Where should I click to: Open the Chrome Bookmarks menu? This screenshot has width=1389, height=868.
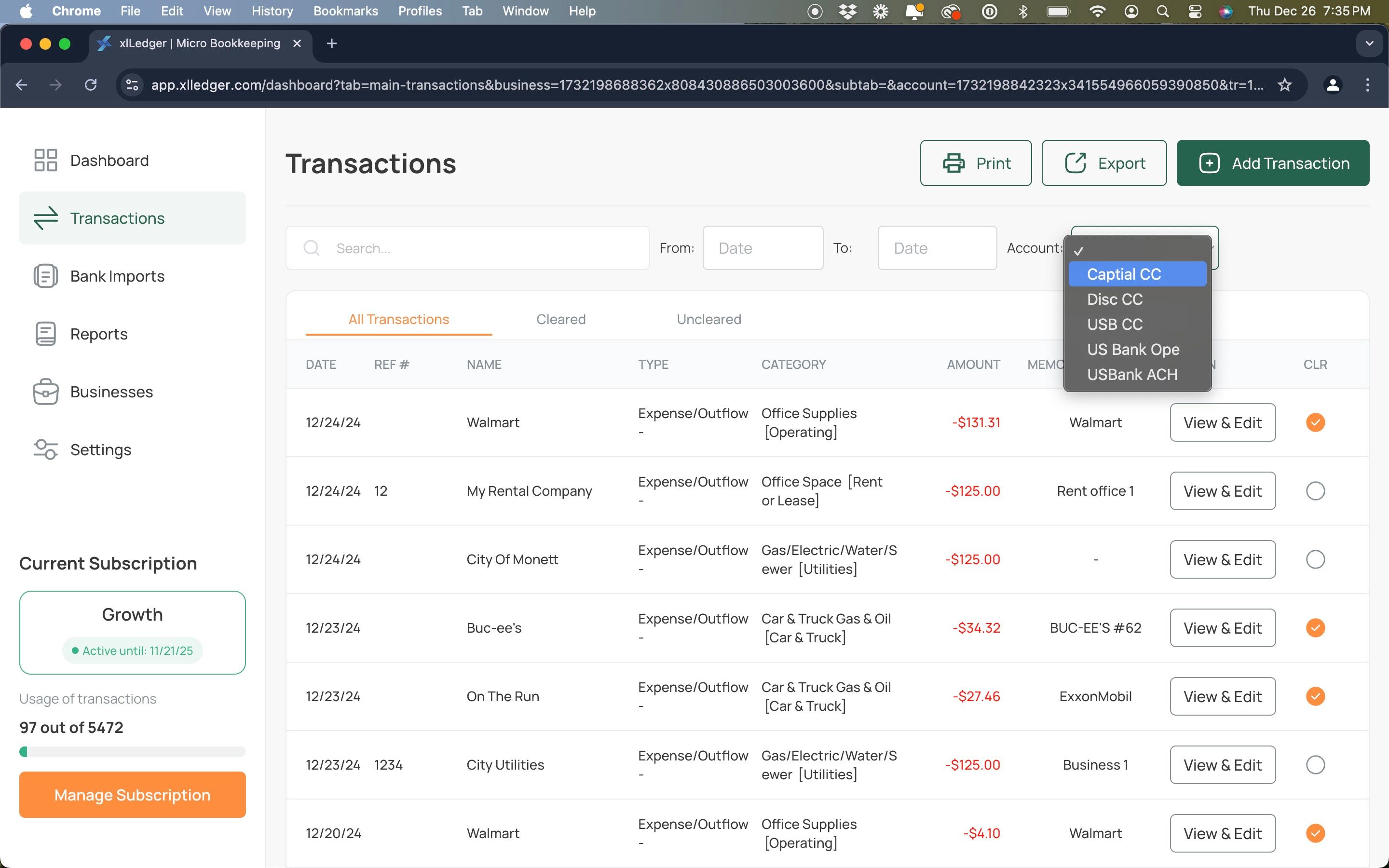pos(345,11)
